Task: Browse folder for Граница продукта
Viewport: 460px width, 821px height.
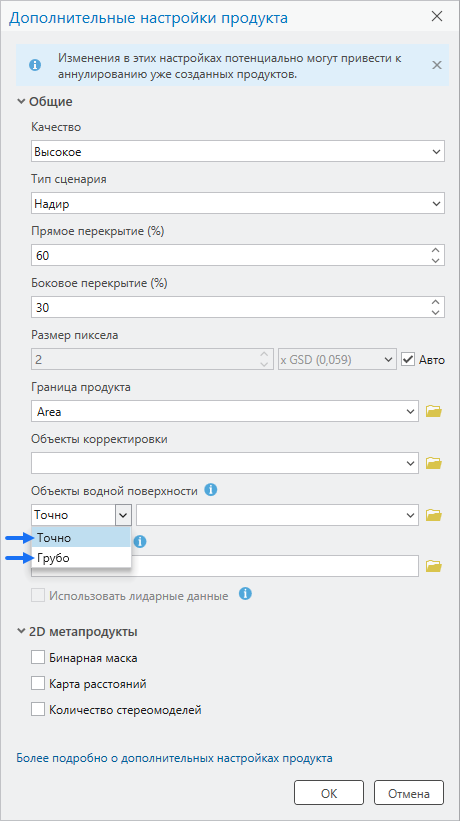Action: (434, 412)
